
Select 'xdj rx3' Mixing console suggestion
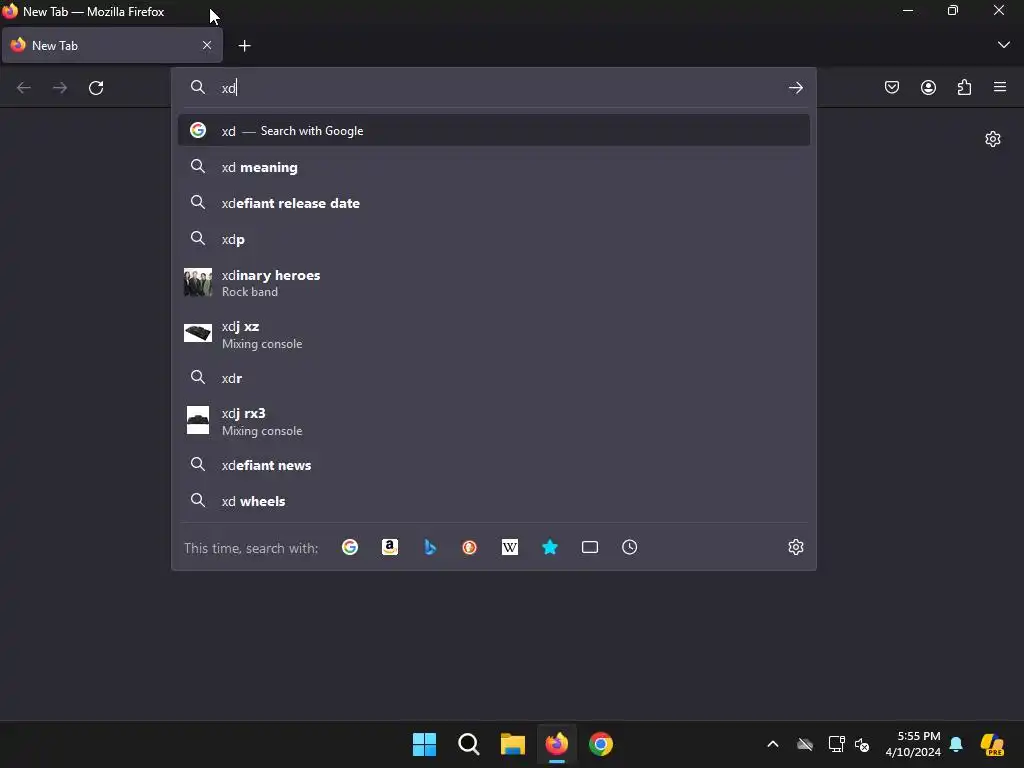pyautogui.click(x=494, y=421)
